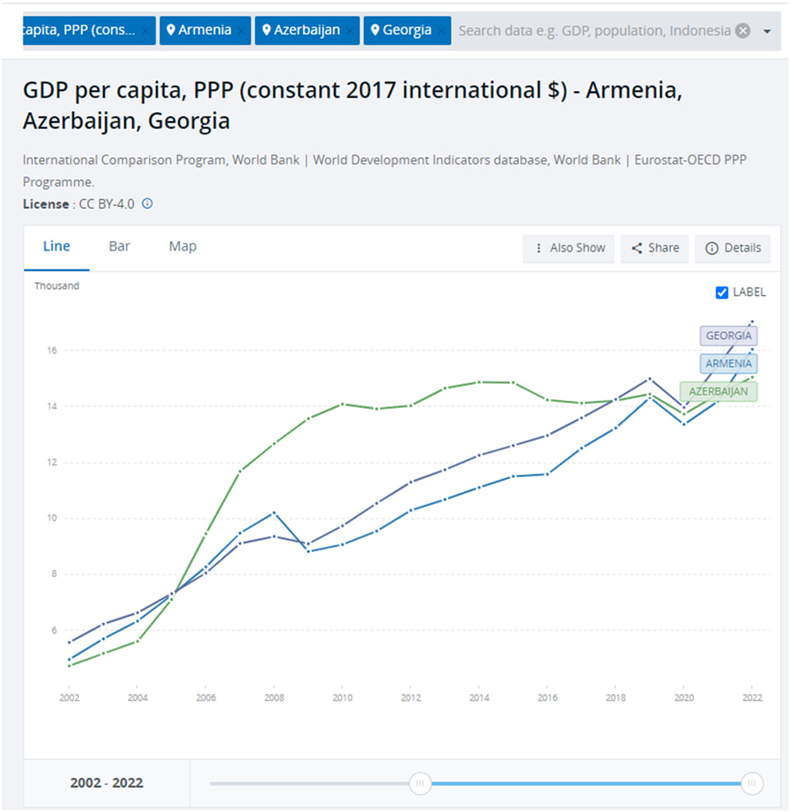The image size is (790, 812).
Task: Select the Line chart tab
Action: click(56, 246)
